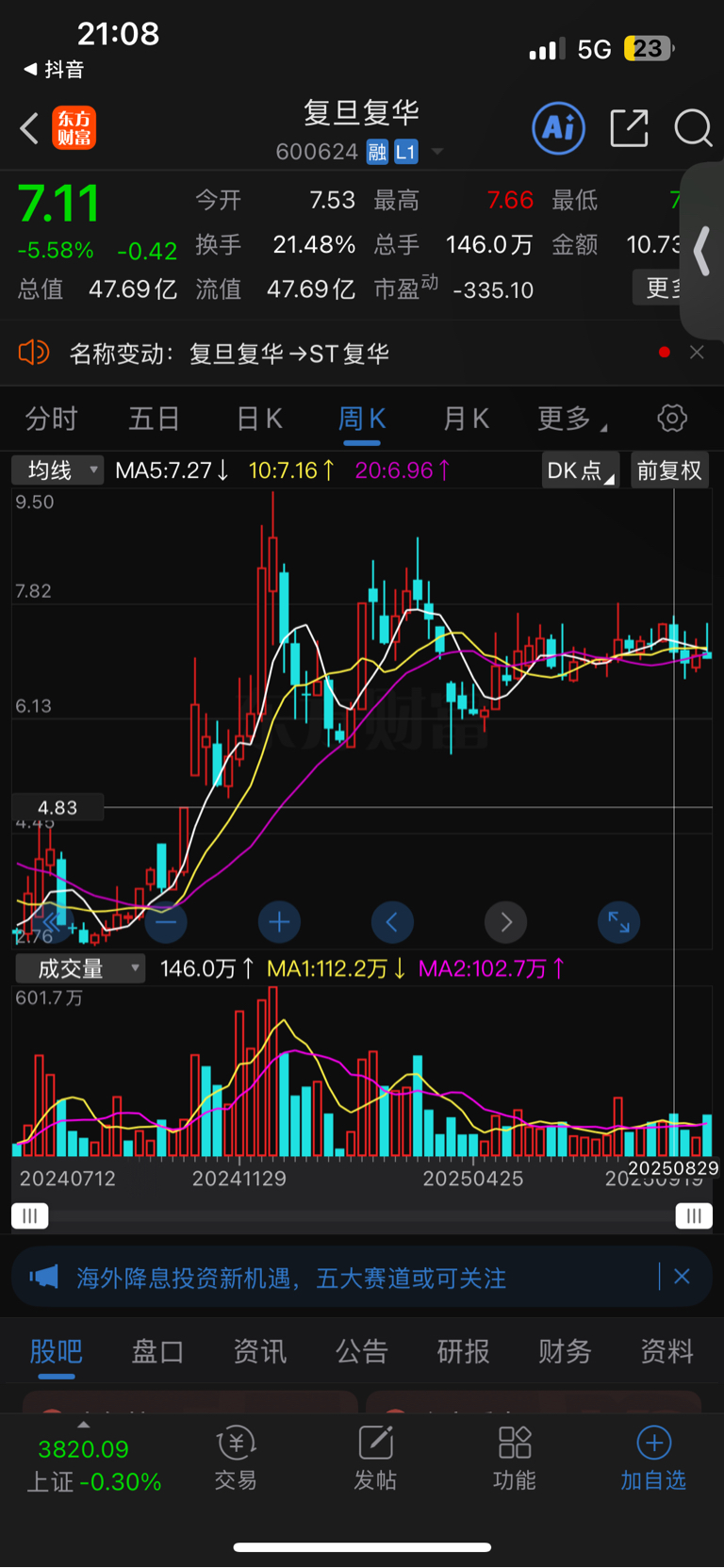Screen dimensions: 724x1568
Task: Open the 功能 functions grid
Action: pos(515,1458)
